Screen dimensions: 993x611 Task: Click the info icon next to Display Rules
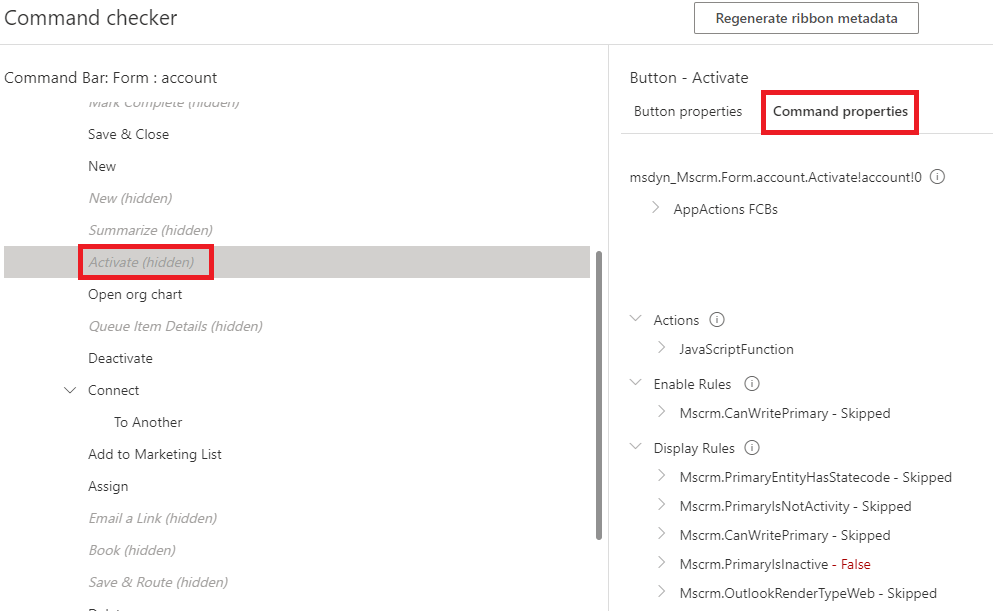click(x=753, y=448)
